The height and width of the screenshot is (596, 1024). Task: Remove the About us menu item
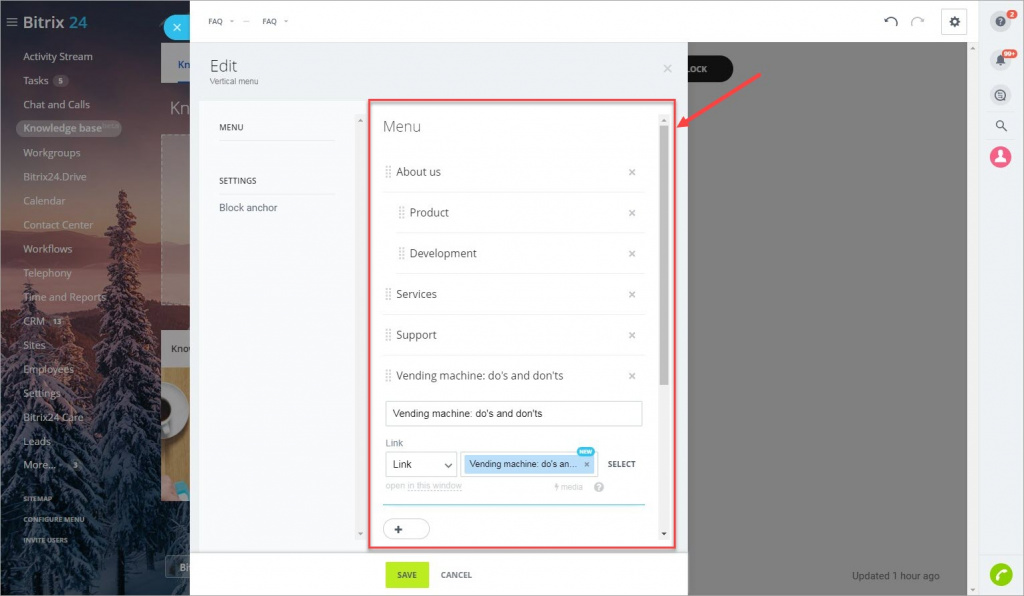(x=632, y=172)
